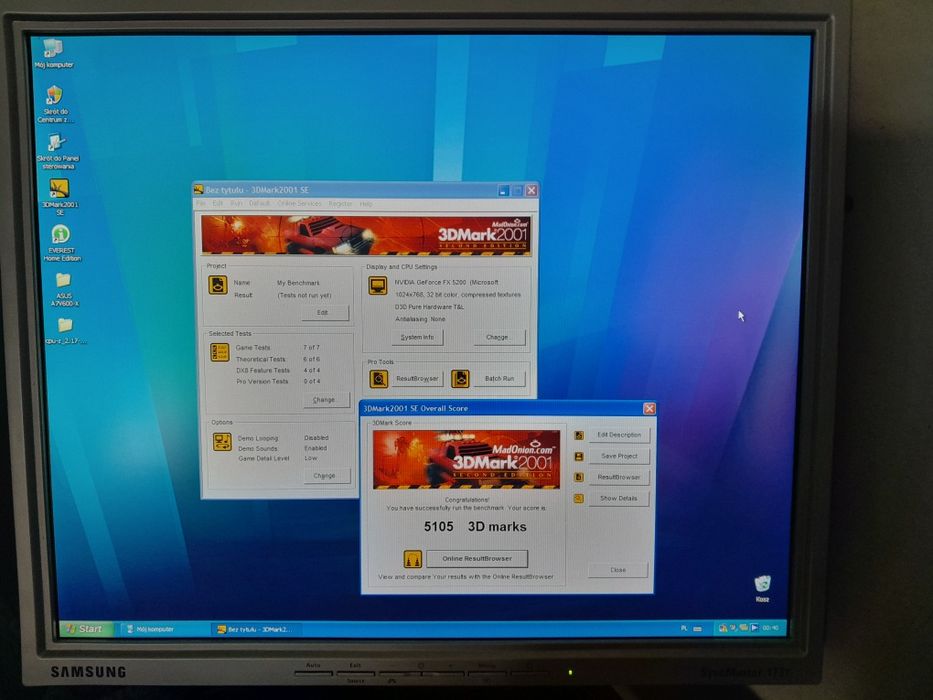Click the Online ResultBrowser yellow icon
The width and height of the screenshot is (933, 700).
[412, 559]
